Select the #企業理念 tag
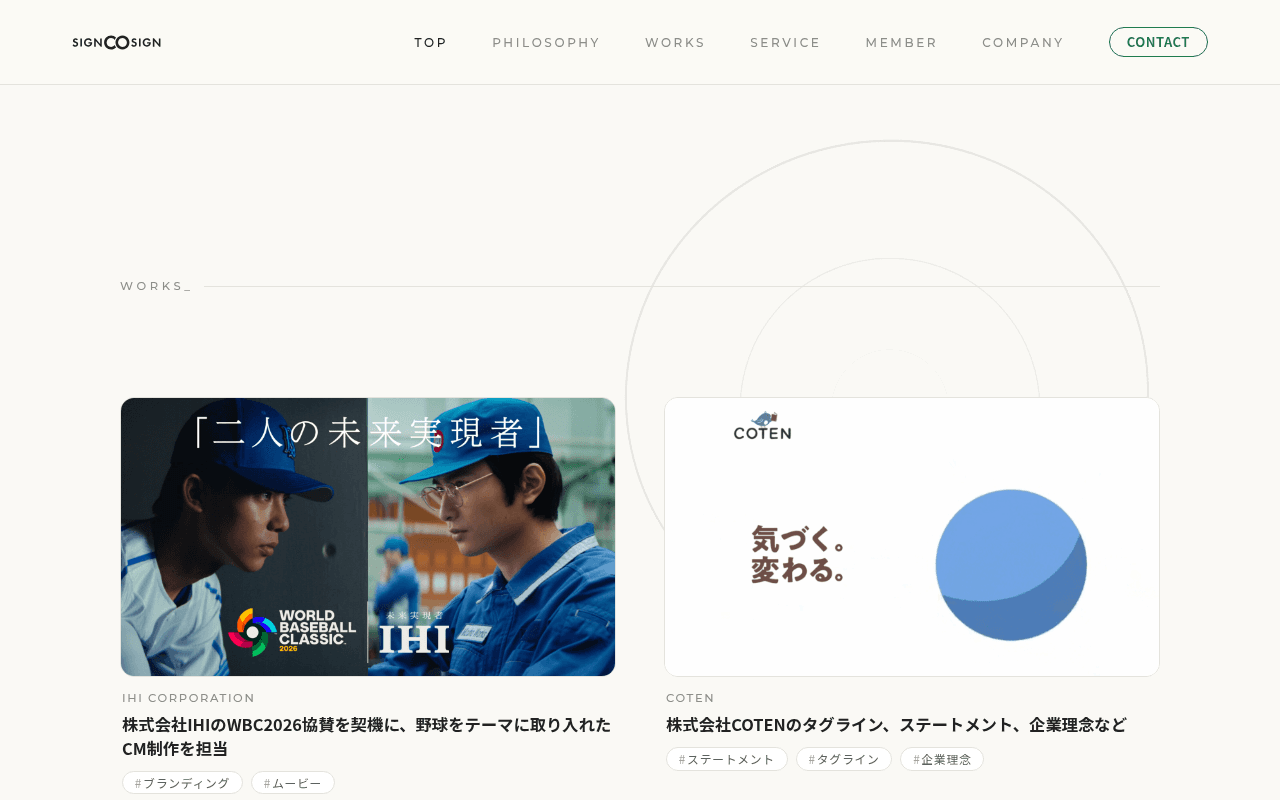The height and width of the screenshot is (800, 1280). tap(942, 759)
